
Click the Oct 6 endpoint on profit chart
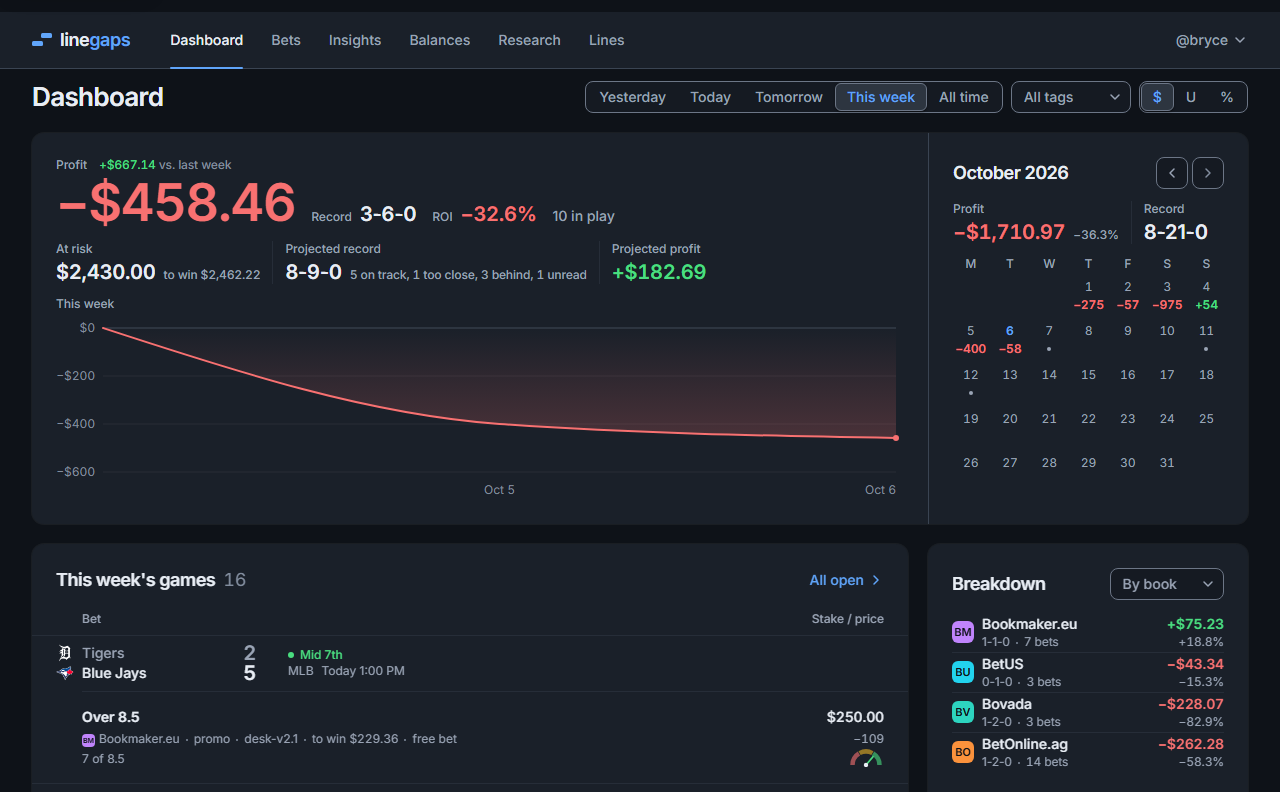click(x=895, y=438)
